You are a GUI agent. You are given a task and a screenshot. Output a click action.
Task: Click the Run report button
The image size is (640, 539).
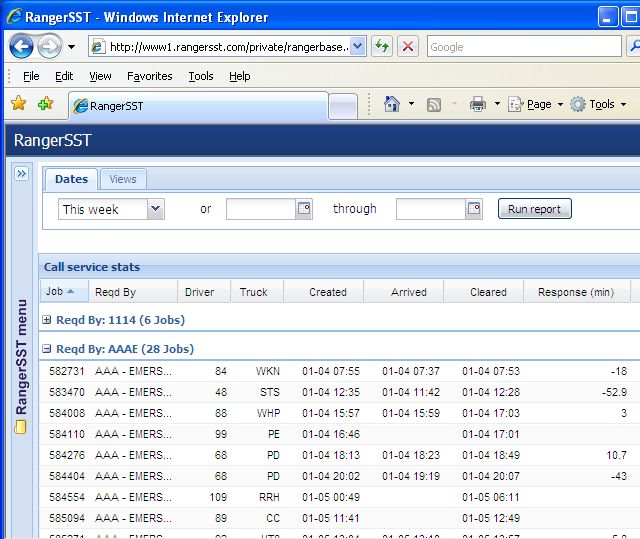(x=534, y=209)
